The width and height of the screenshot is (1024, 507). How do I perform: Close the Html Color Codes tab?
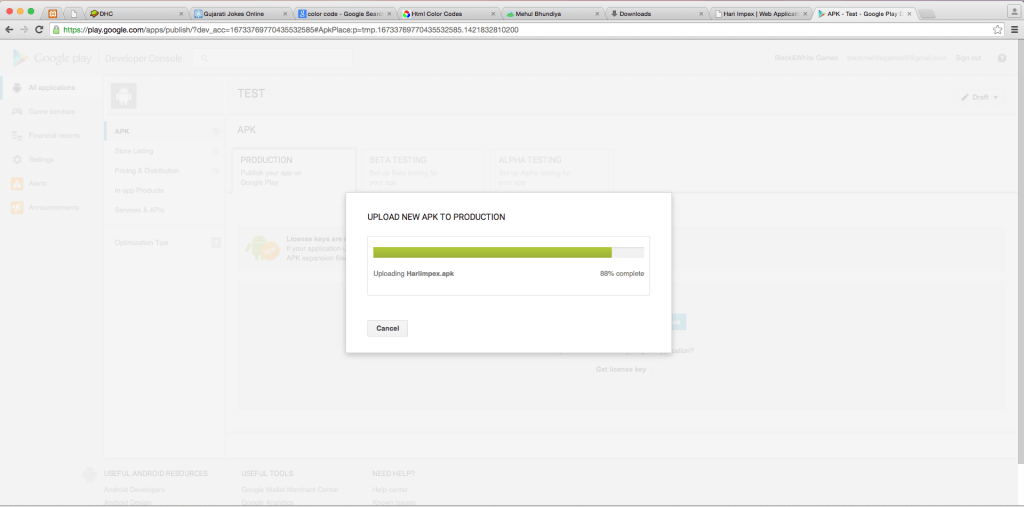point(493,14)
